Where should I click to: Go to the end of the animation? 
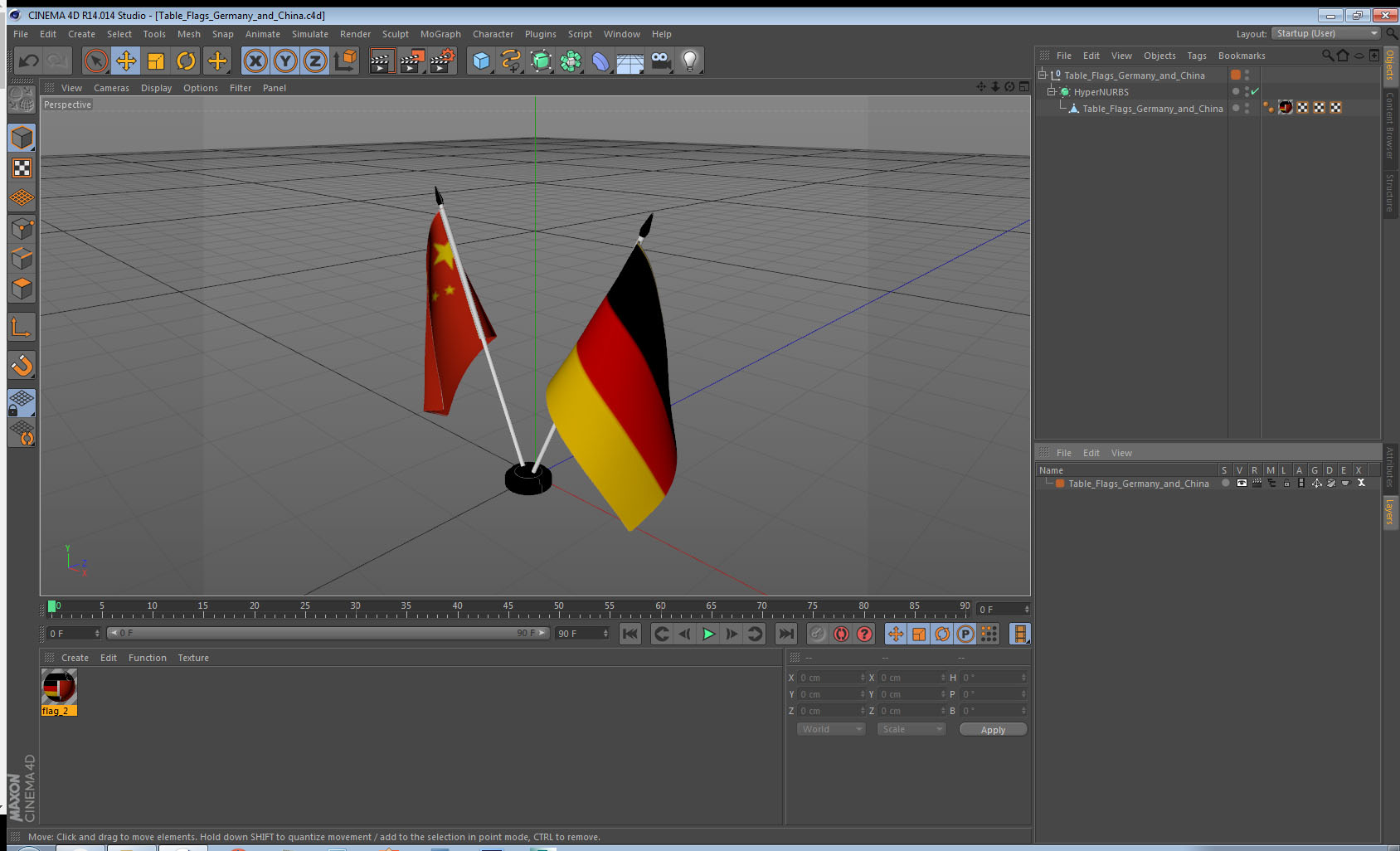pos(785,634)
